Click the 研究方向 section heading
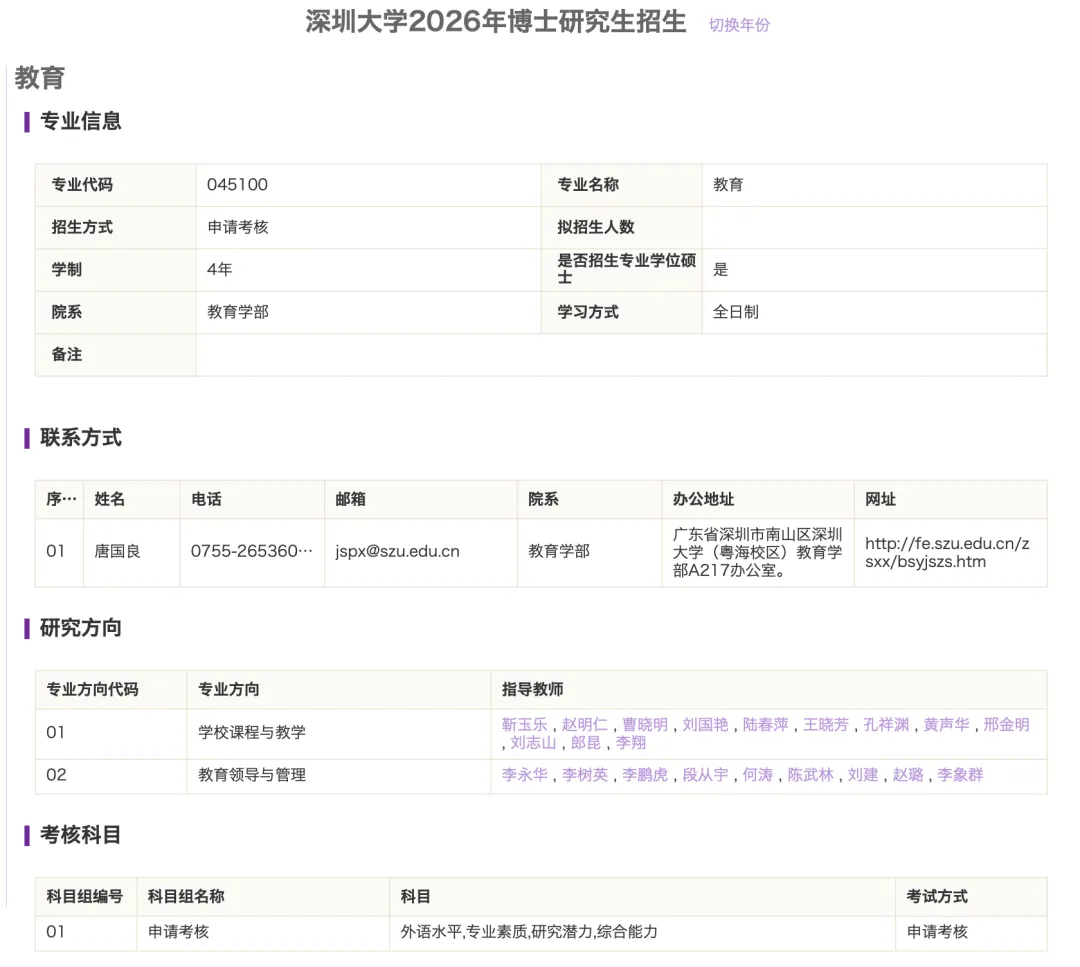This screenshot has height=967, width=1080. (81, 628)
